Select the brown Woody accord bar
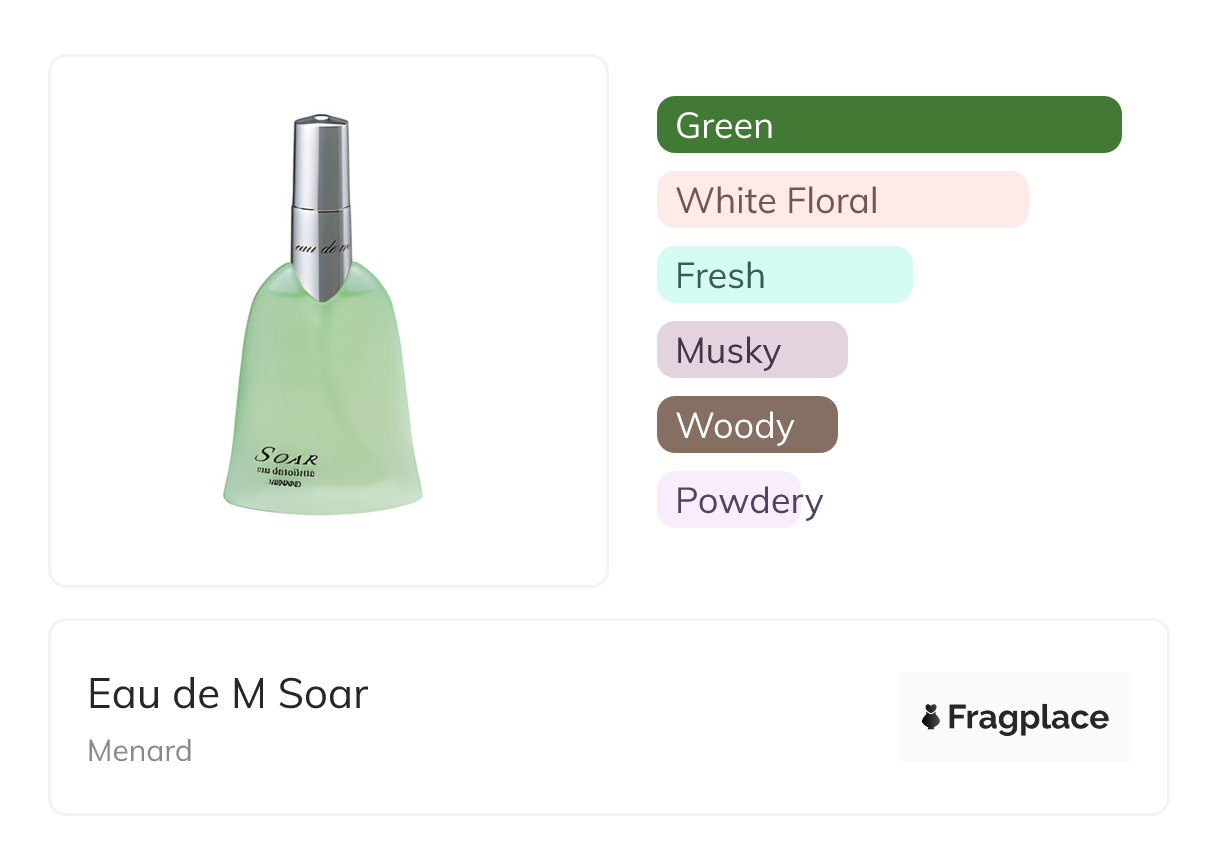The height and width of the screenshot is (864, 1218). (x=746, y=425)
